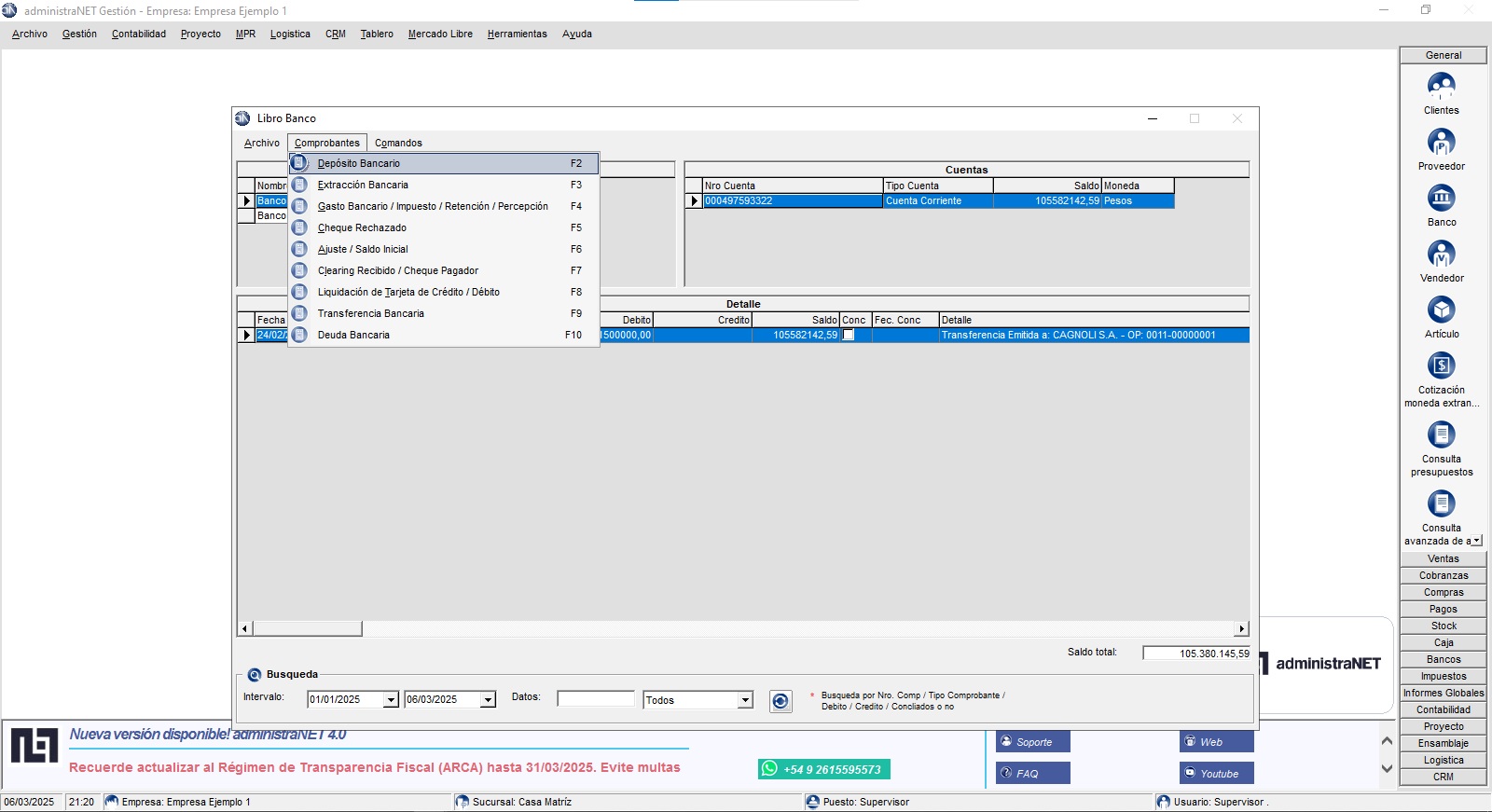Click the Usuario status bar icon
1492x812 pixels.
tap(1163, 802)
